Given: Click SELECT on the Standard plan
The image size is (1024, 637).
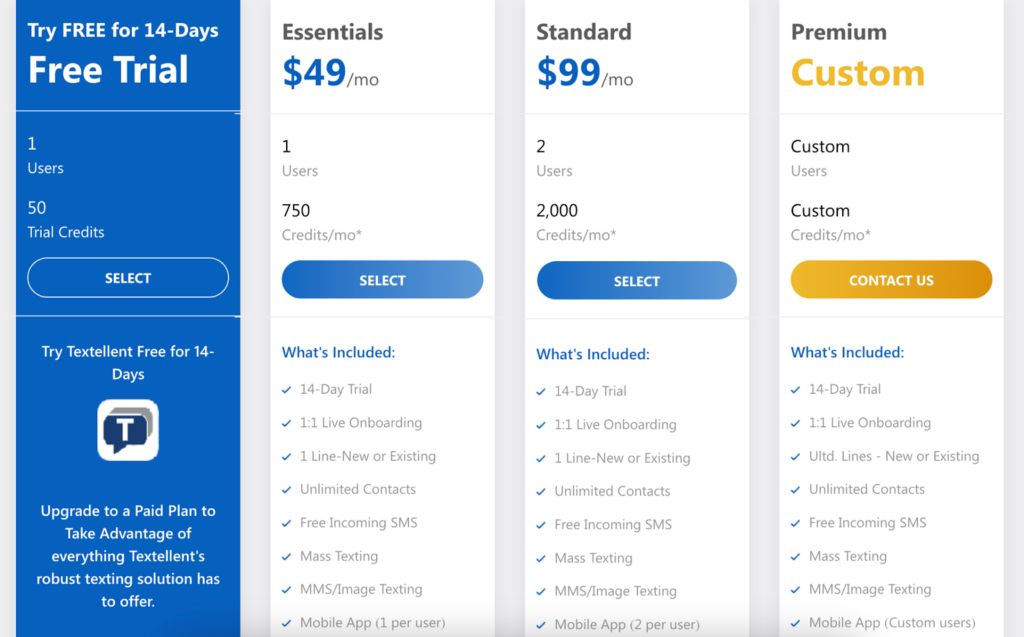Looking at the screenshot, I should pyautogui.click(x=636, y=280).
